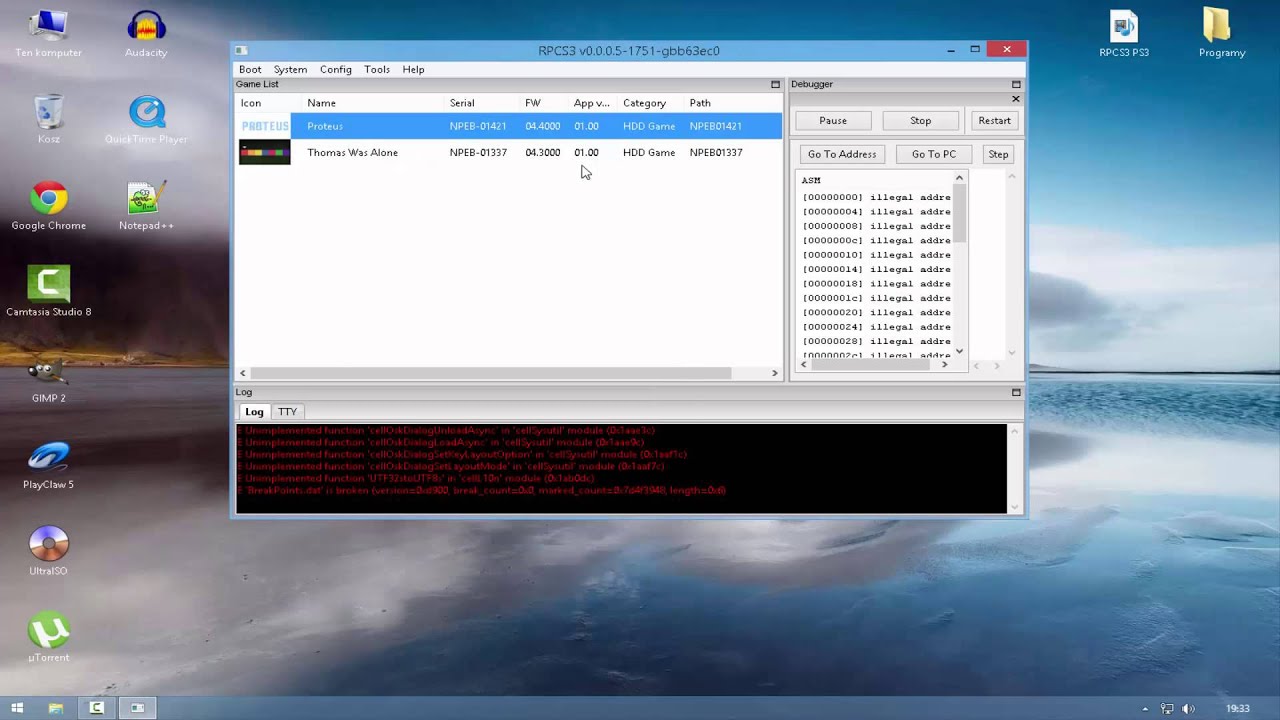Open the System menu
Viewport: 1280px width, 720px height.
click(x=290, y=69)
